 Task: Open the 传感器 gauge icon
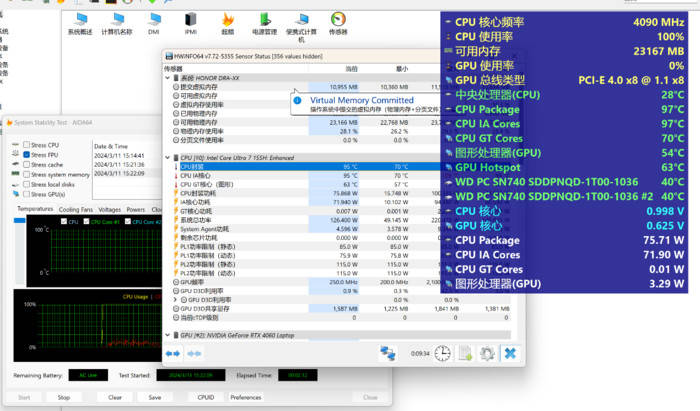pyautogui.click(x=338, y=23)
